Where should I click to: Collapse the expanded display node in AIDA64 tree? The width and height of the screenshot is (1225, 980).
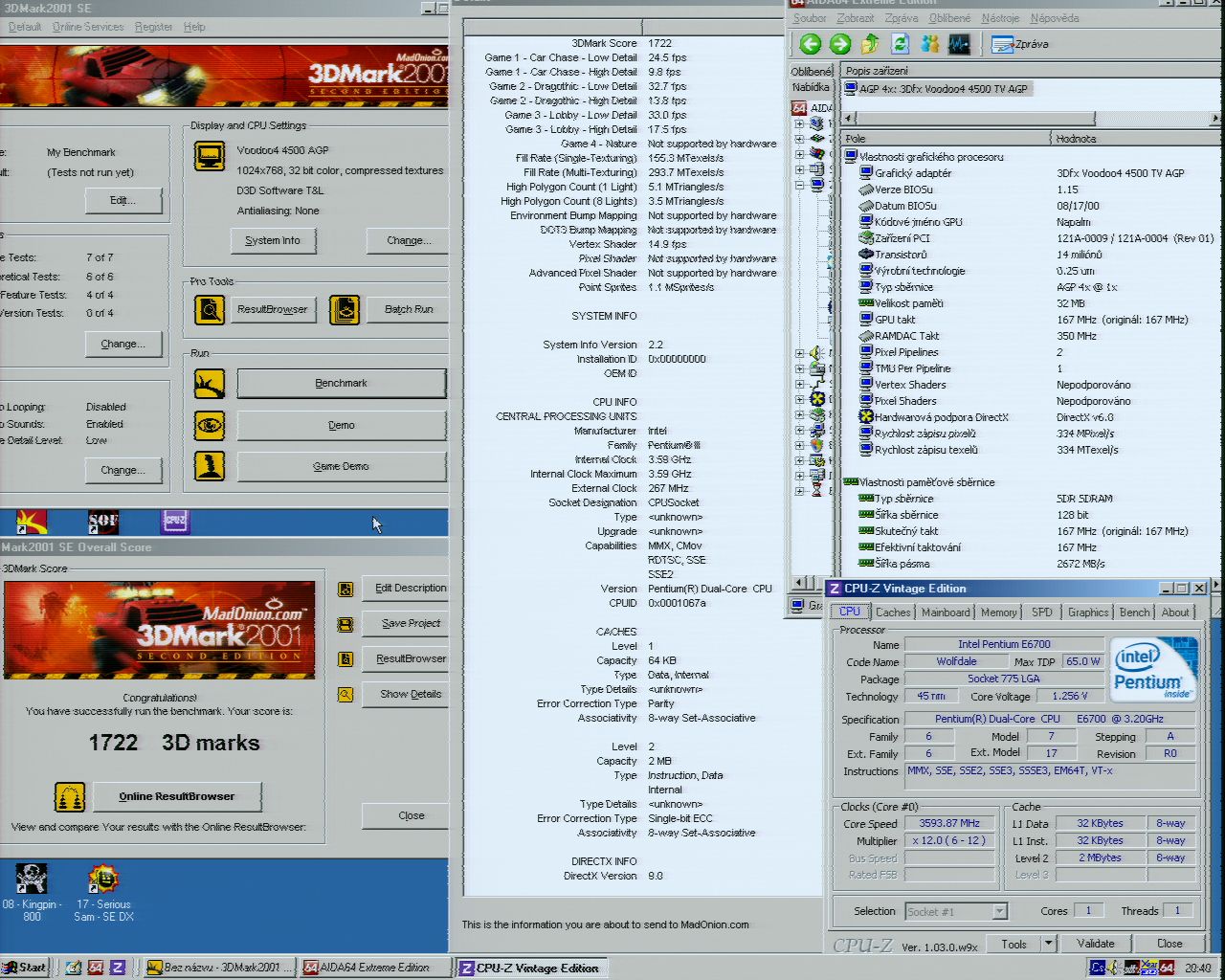click(799, 186)
